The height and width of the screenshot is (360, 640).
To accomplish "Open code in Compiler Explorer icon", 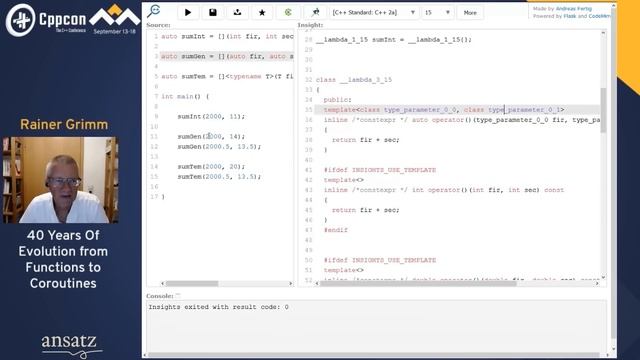I will (x=288, y=13).
